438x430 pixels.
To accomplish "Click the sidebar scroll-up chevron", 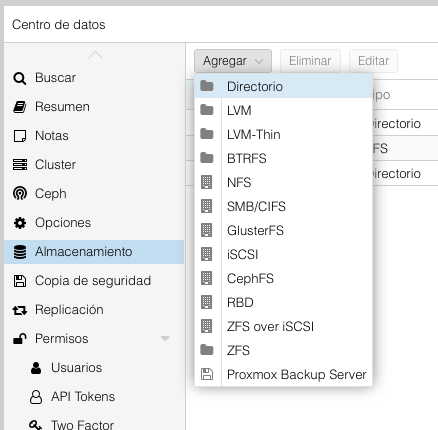I will click(95, 55).
